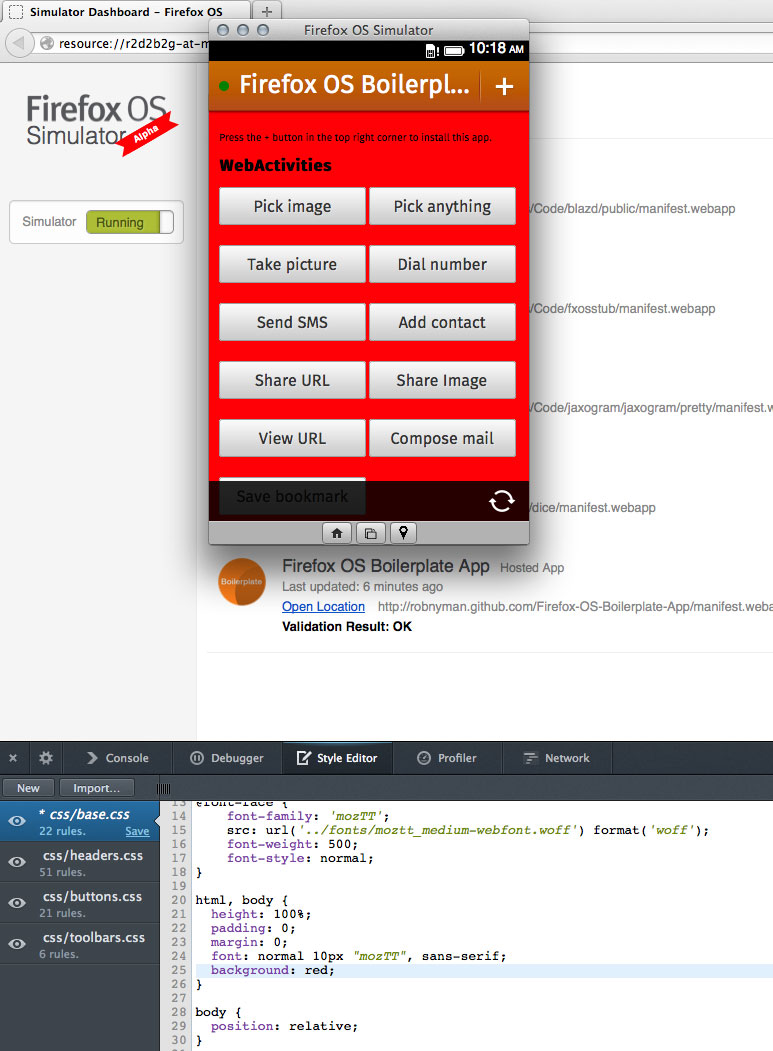This screenshot has width=773, height=1051.
Task: Click the battery icon in simulator status bar
Action: click(454, 50)
